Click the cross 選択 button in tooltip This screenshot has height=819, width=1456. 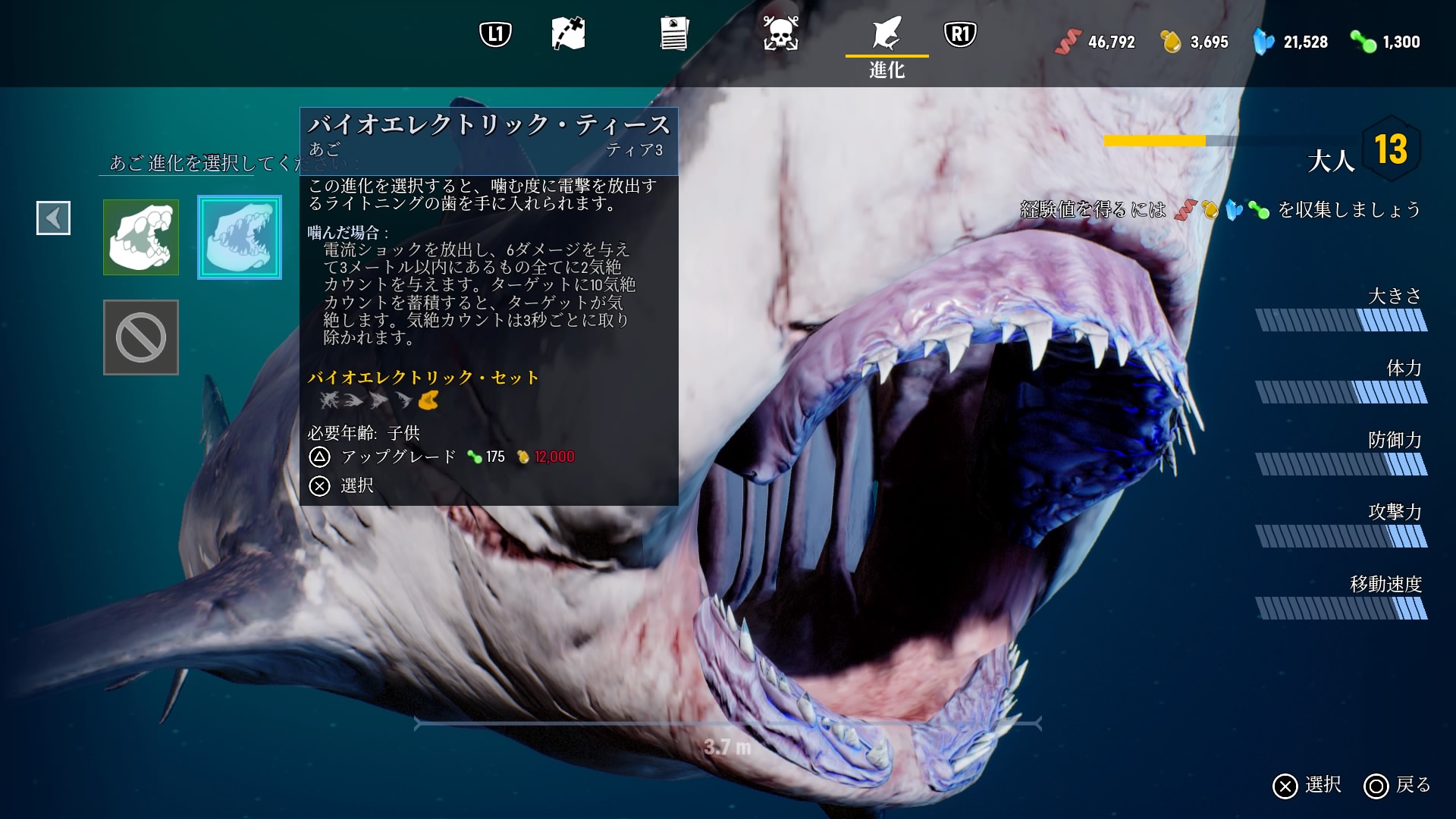341,485
